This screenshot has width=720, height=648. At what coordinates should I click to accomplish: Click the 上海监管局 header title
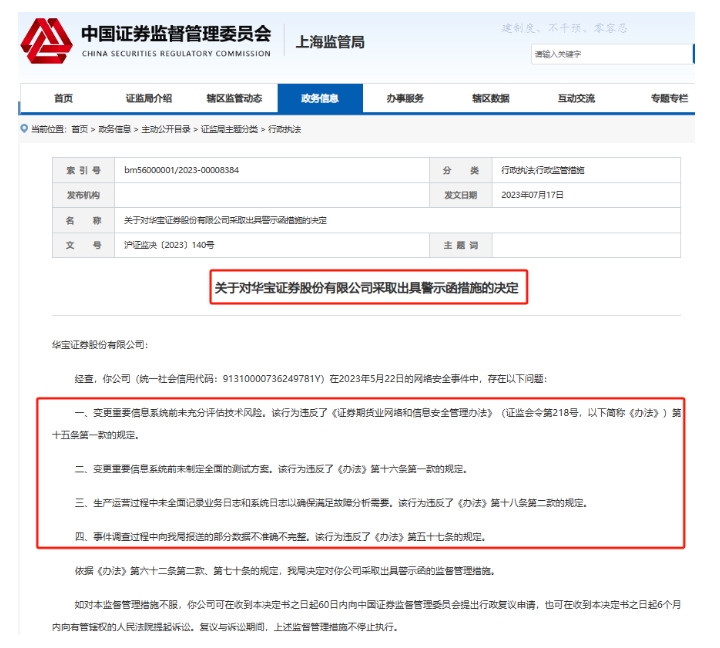click(330, 42)
